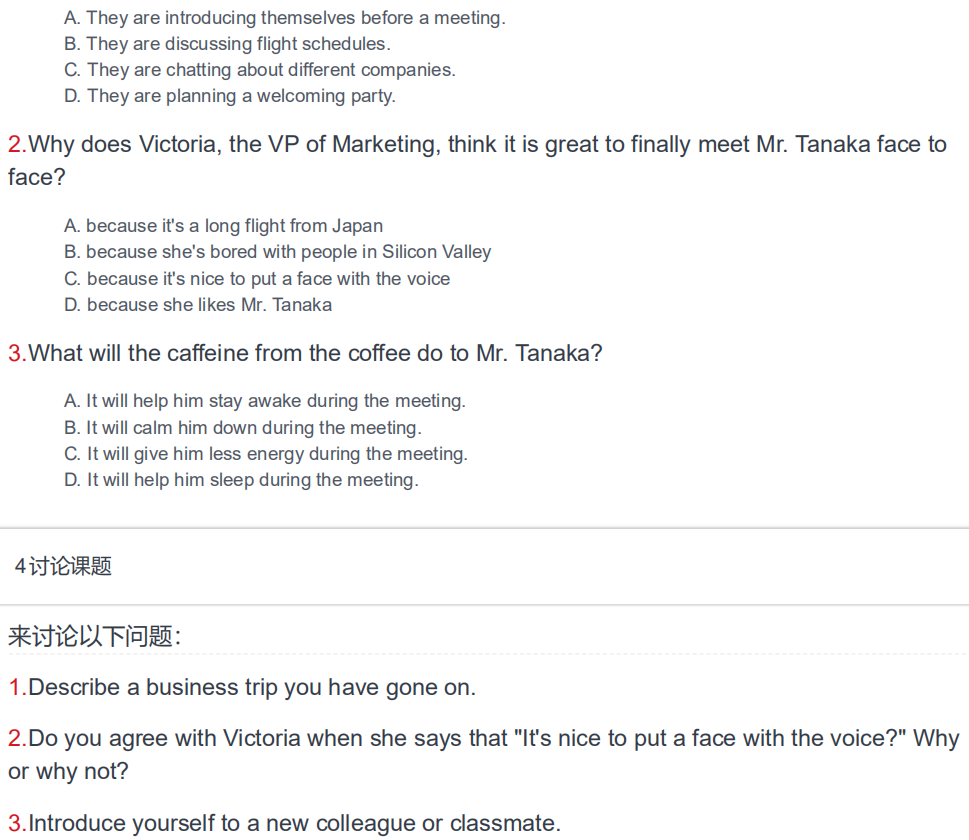Click the caffeine question text for question 3
Image resolution: width=969 pixels, height=840 pixels.
(315, 354)
